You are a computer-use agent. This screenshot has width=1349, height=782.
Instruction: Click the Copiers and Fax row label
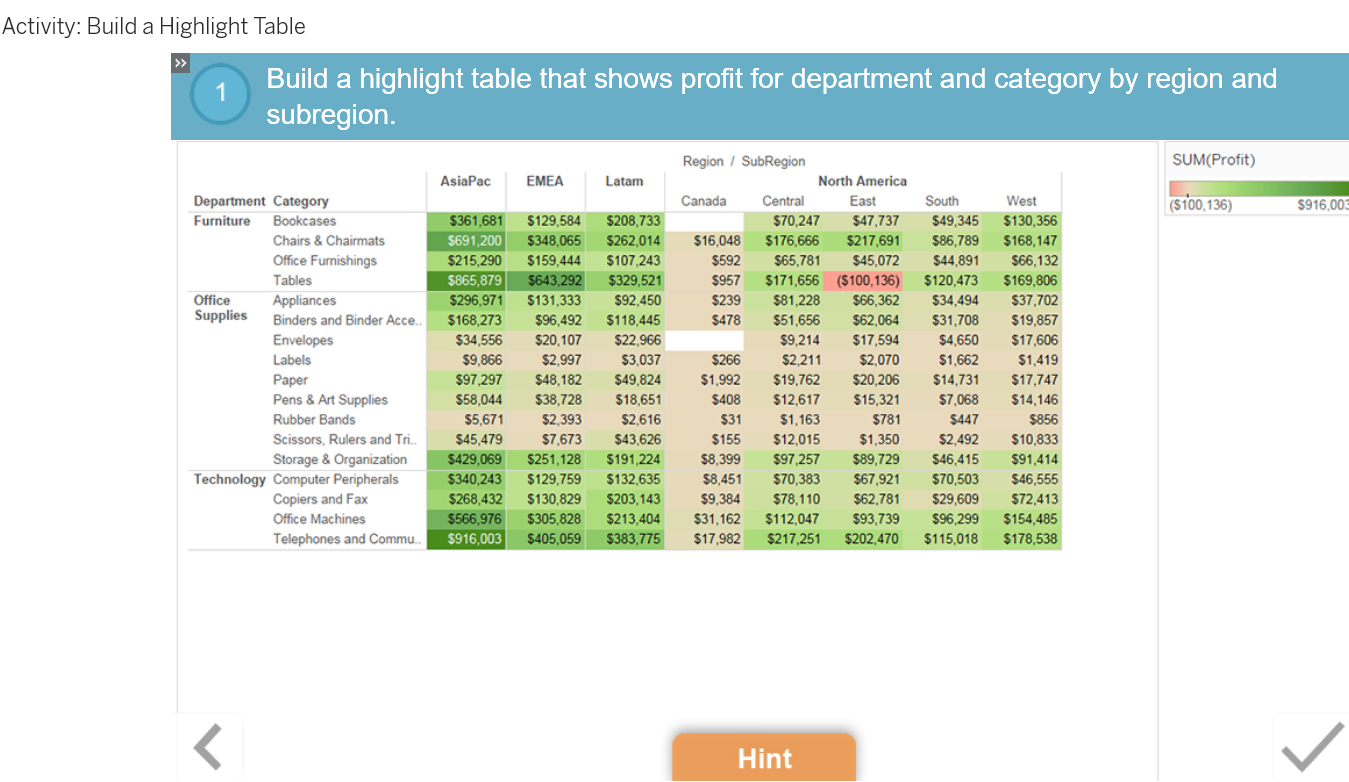click(x=320, y=499)
